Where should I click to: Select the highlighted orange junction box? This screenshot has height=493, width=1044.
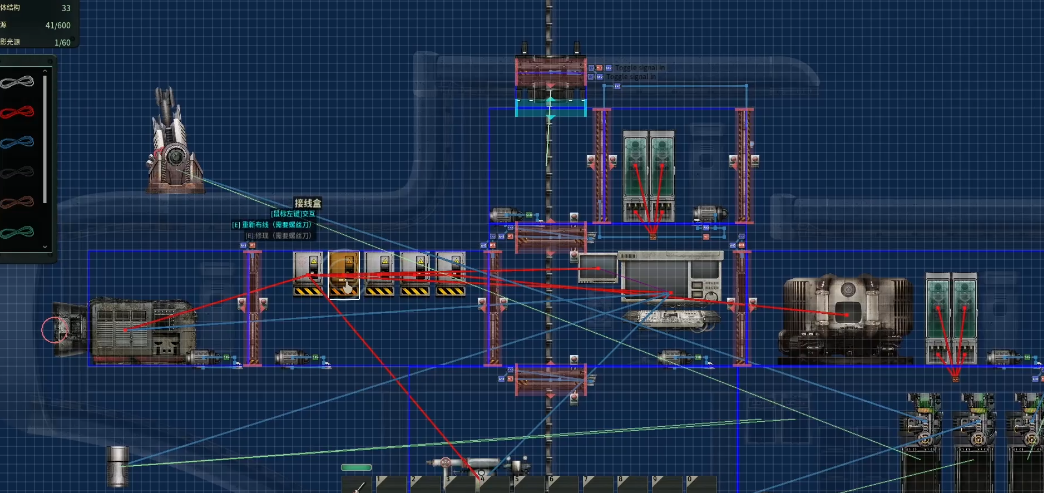(344, 274)
